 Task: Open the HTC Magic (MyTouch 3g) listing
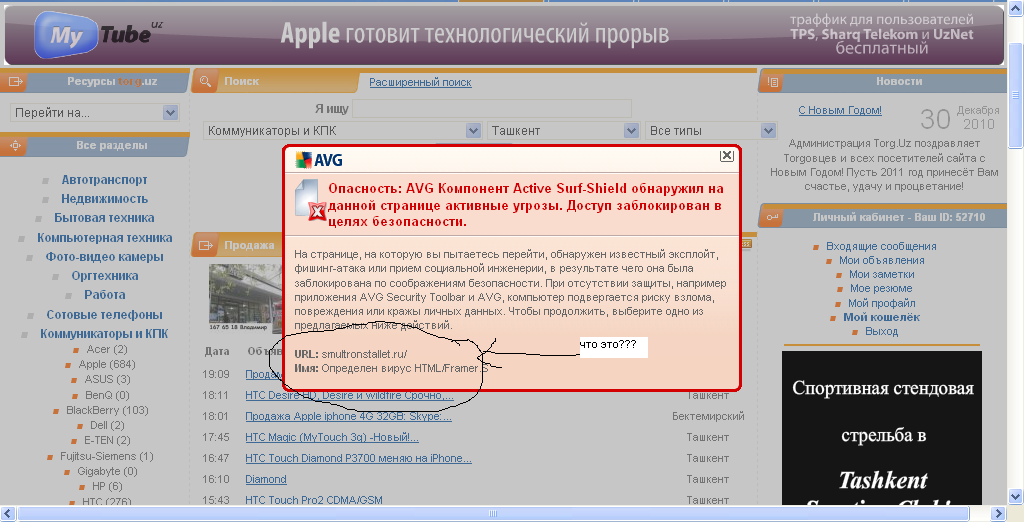click(332, 437)
